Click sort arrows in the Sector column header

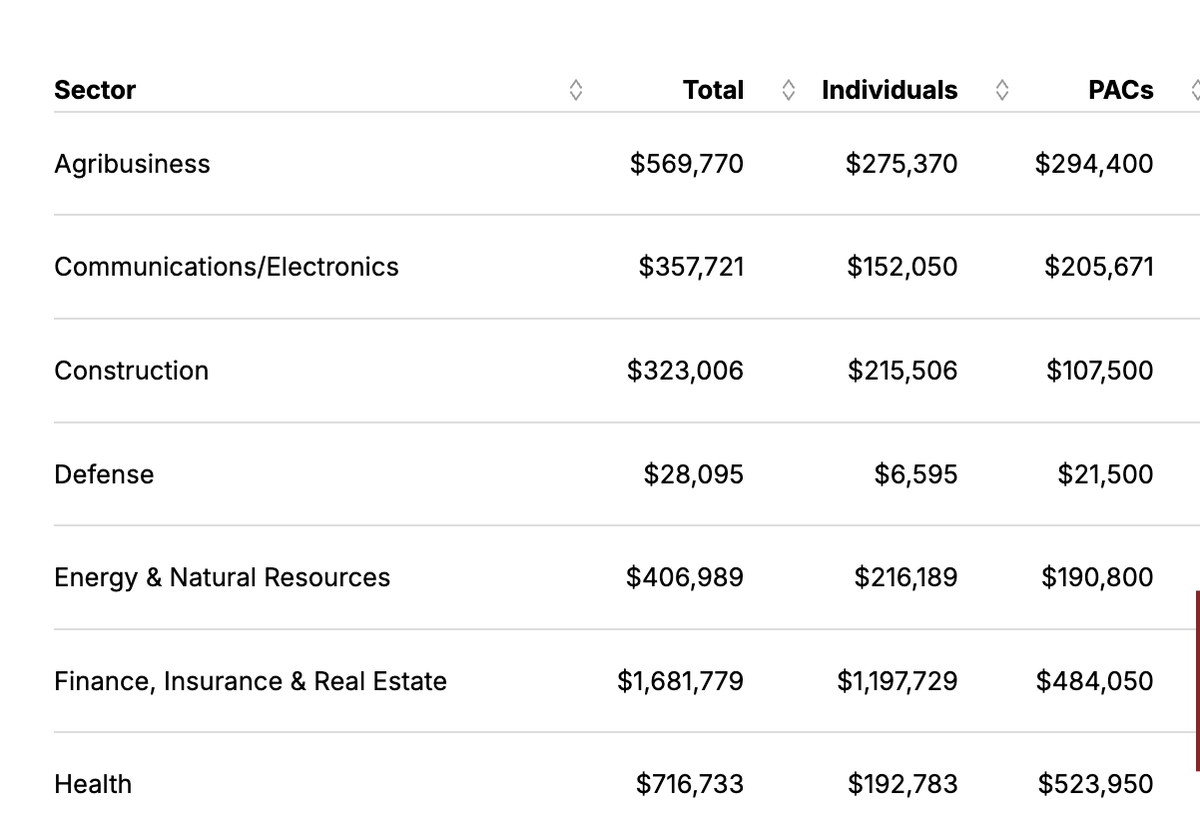(x=575, y=91)
